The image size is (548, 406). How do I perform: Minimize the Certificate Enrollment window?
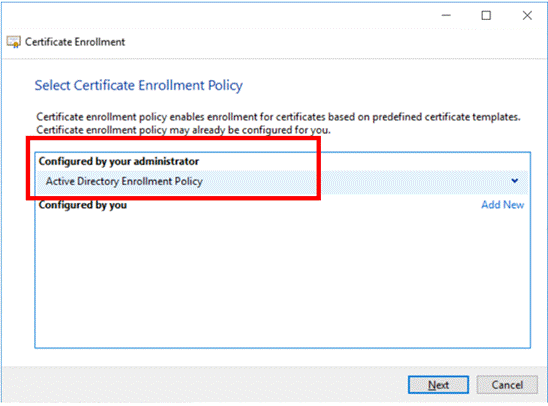point(446,15)
